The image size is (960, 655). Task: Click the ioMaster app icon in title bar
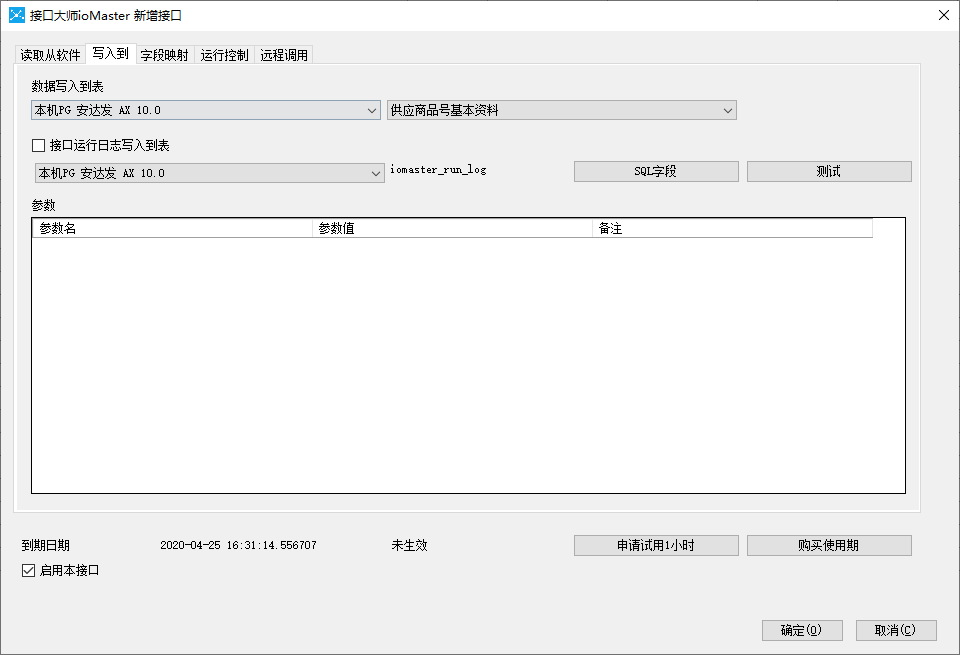tap(16, 15)
